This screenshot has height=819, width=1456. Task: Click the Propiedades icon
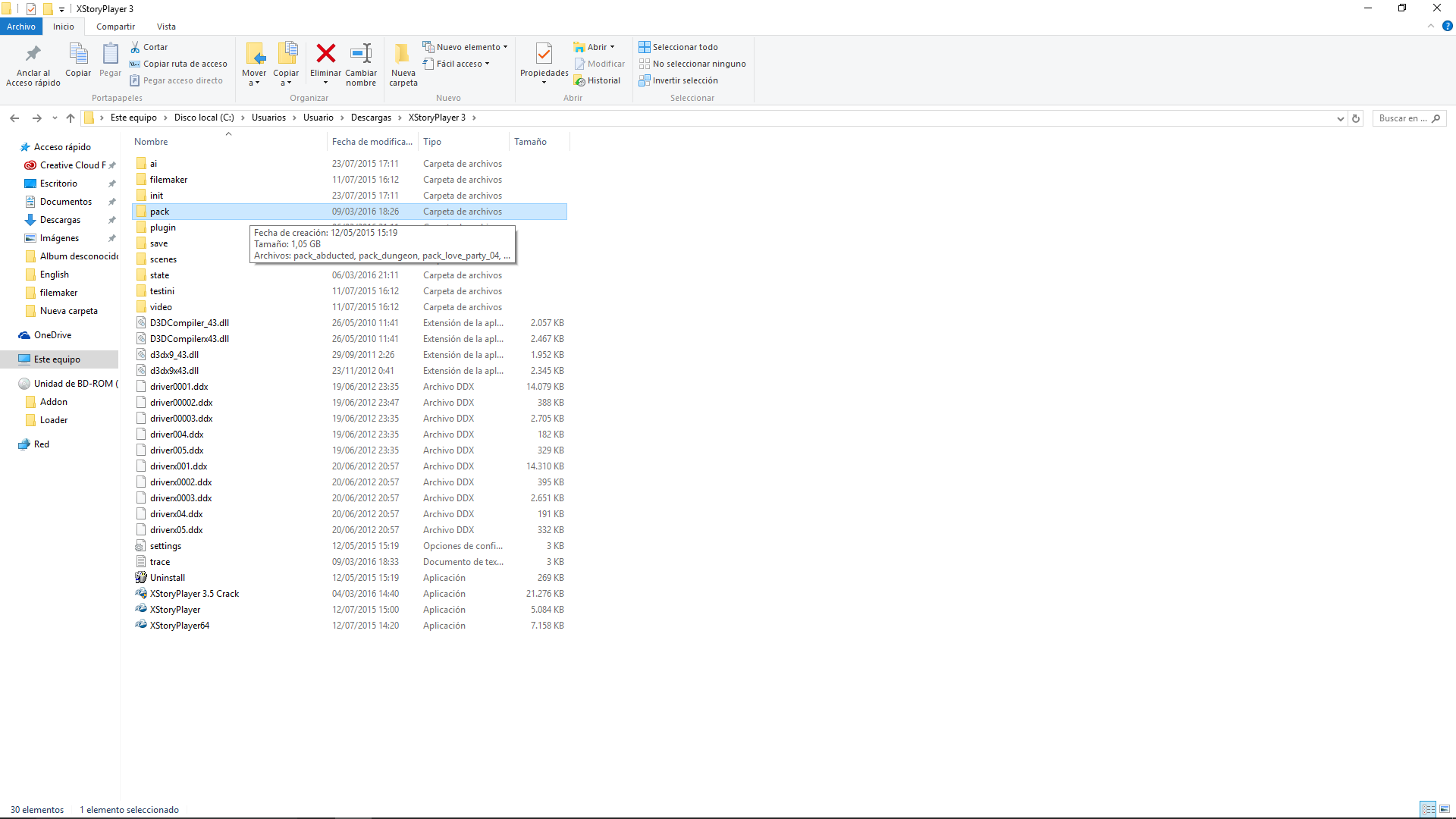544,54
